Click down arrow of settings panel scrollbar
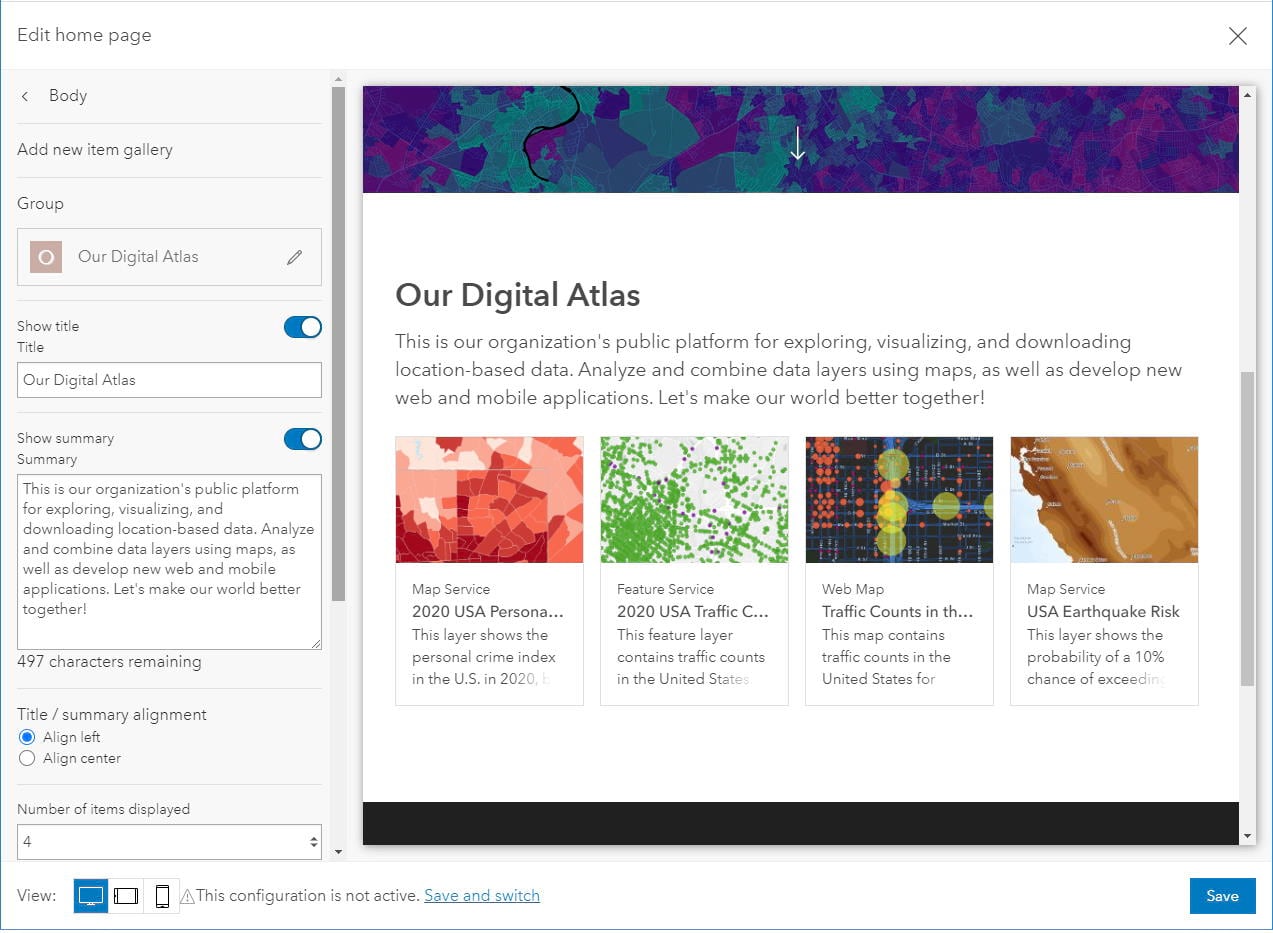This screenshot has width=1273, height=933. tap(338, 852)
